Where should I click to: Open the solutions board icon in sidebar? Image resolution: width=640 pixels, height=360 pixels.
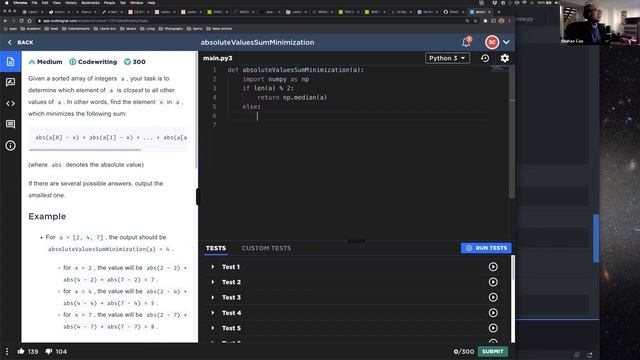pyautogui.click(x=10, y=82)
